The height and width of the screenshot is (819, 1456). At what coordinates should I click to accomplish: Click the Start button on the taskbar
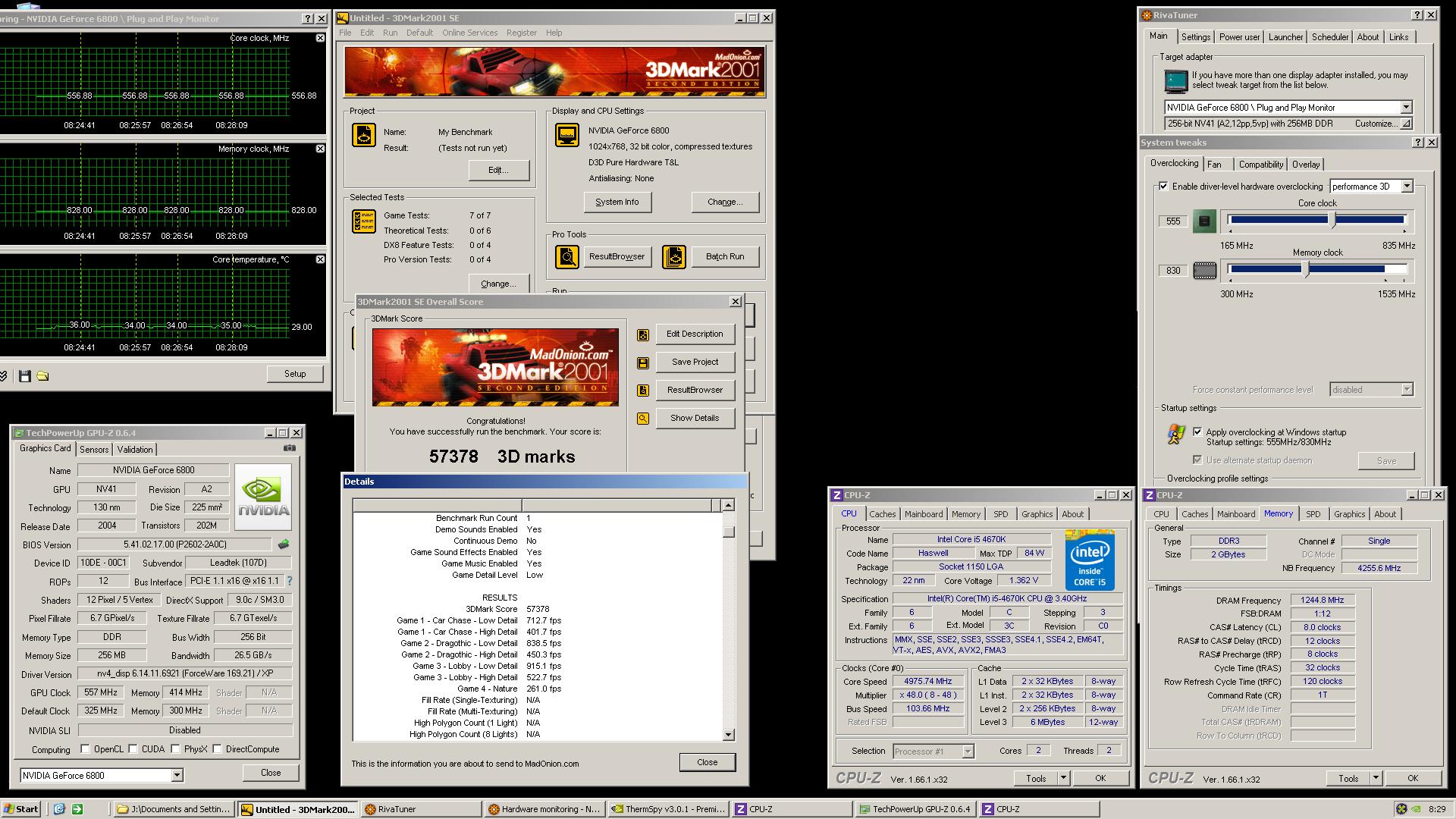coord(21,809)
